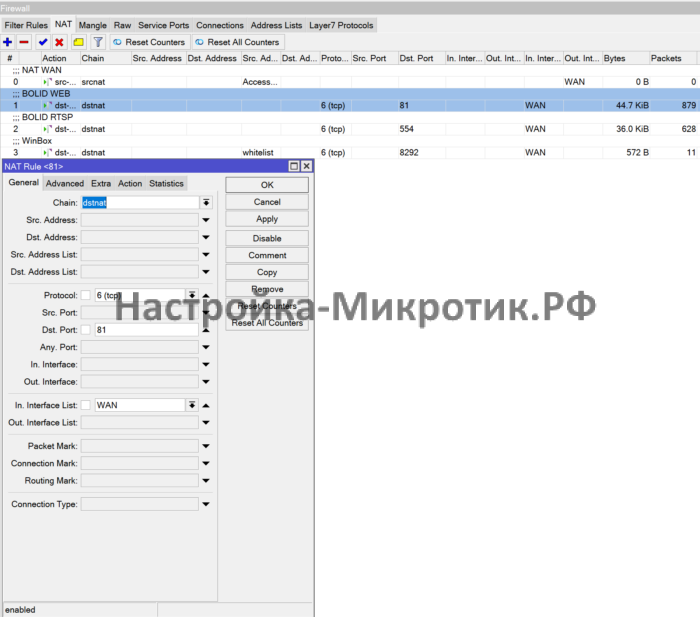Expand the Packet Mark field
Viewport: 700px width, 617px height.
click(x=206, y=446)
